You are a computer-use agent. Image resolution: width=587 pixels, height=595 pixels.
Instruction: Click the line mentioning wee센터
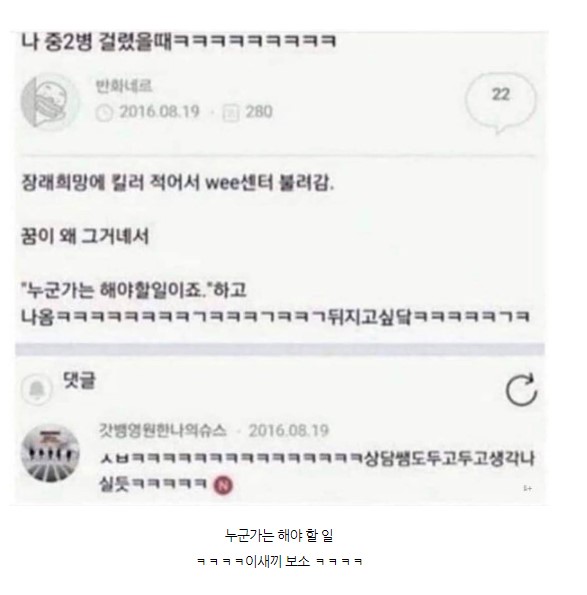(x=178, y=183)
